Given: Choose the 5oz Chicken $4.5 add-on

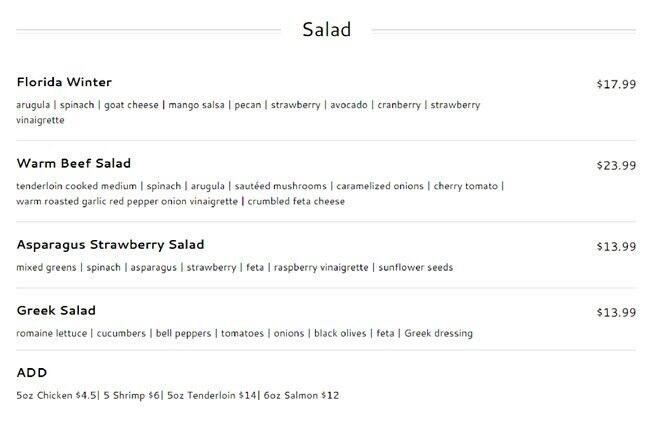Looking at the screenshot, I should pos(56,395).
